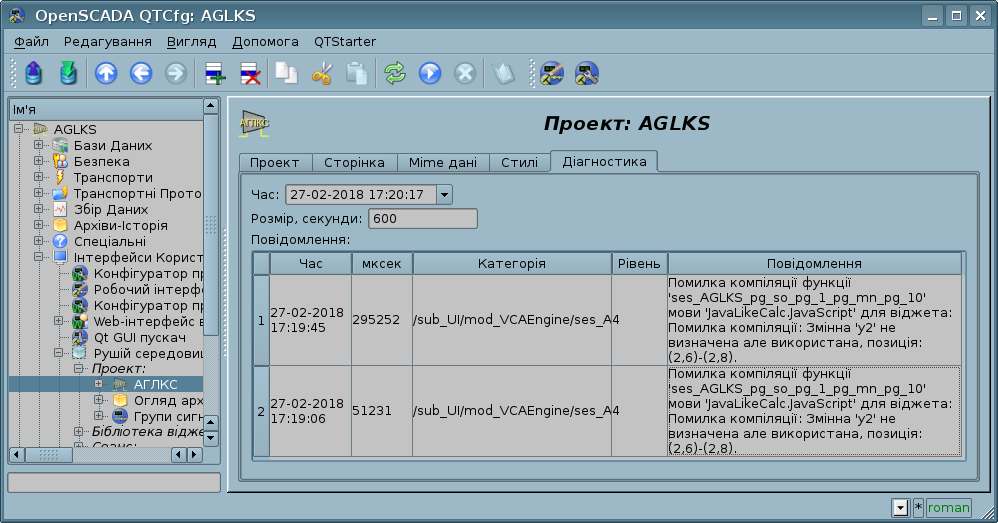
Task: Click the Час field showing 27-02-2018 17:20:17
Action: [361, 195]
